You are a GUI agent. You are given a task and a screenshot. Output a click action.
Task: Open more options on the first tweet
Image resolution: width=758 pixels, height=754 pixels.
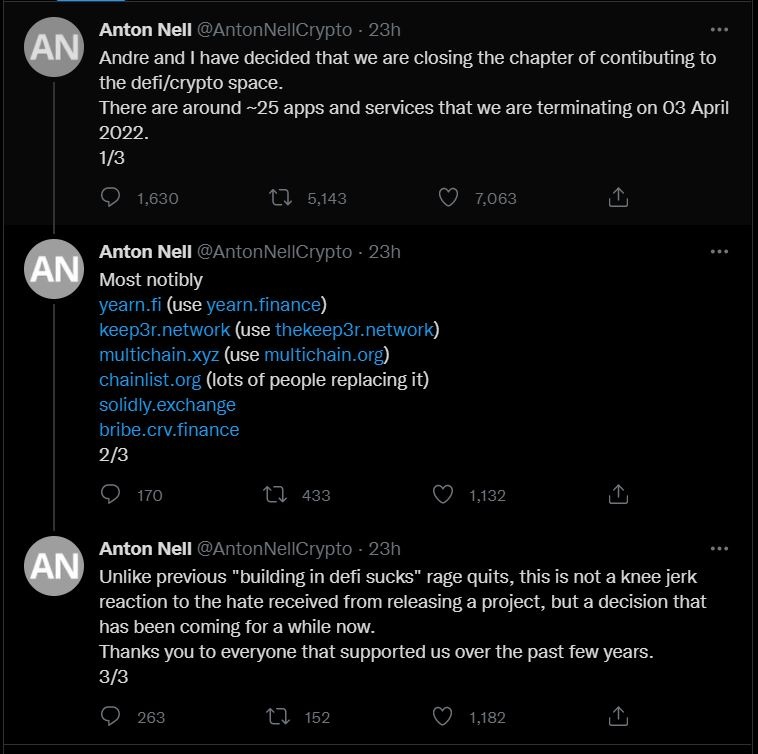click(x=719, y=29)
